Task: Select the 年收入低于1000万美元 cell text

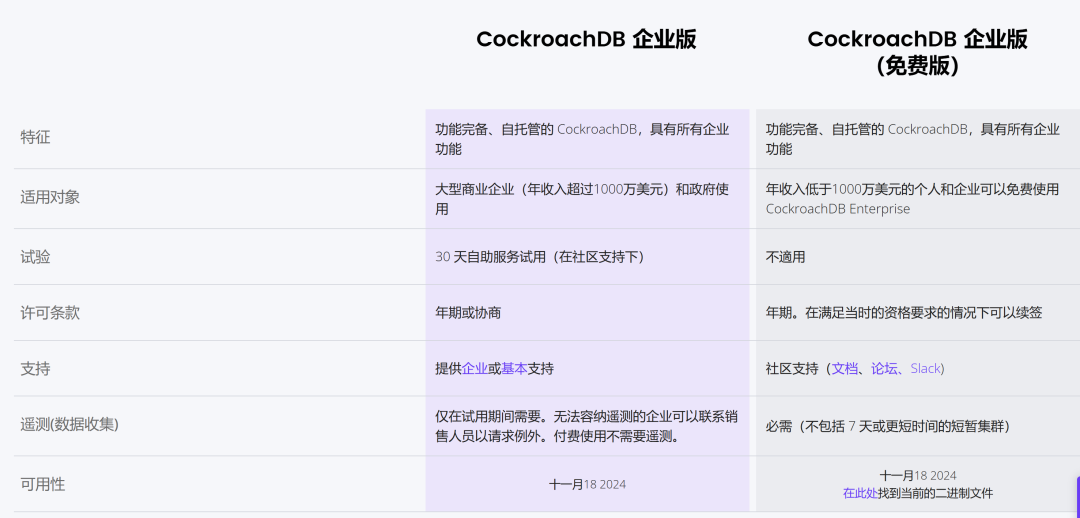Action: click(x=913, y=199)
